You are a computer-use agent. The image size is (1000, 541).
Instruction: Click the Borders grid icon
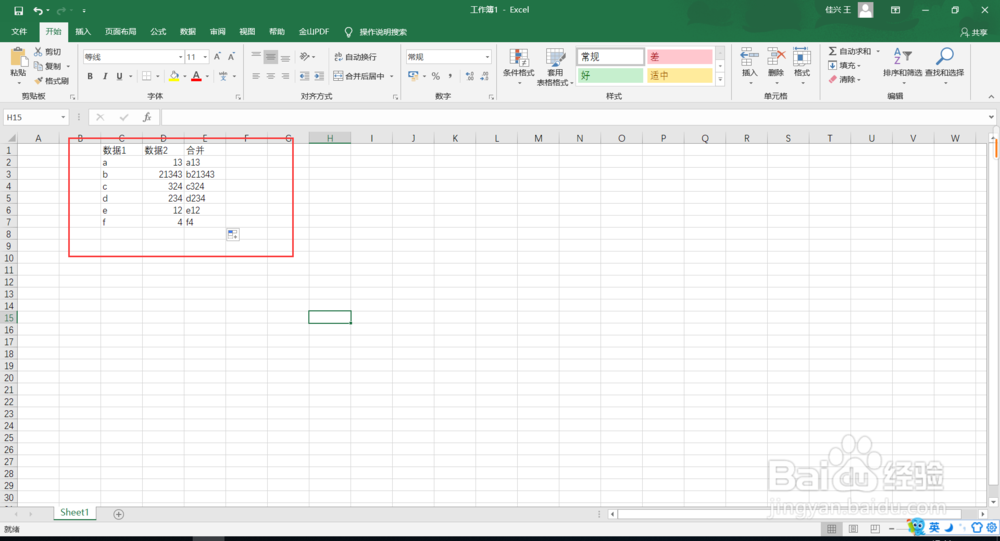[147, 76]
